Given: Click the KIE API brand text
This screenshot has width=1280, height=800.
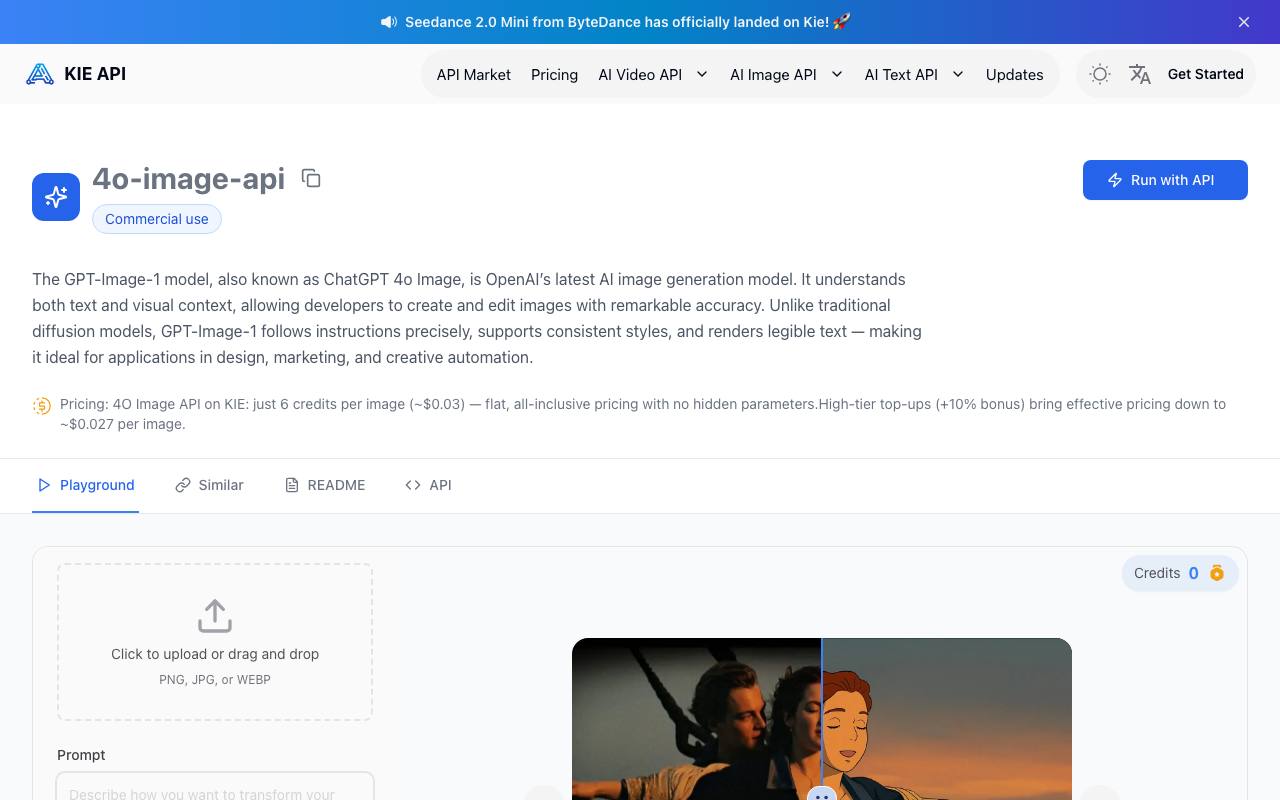Looking at the screenshot, I should point(95,74).
